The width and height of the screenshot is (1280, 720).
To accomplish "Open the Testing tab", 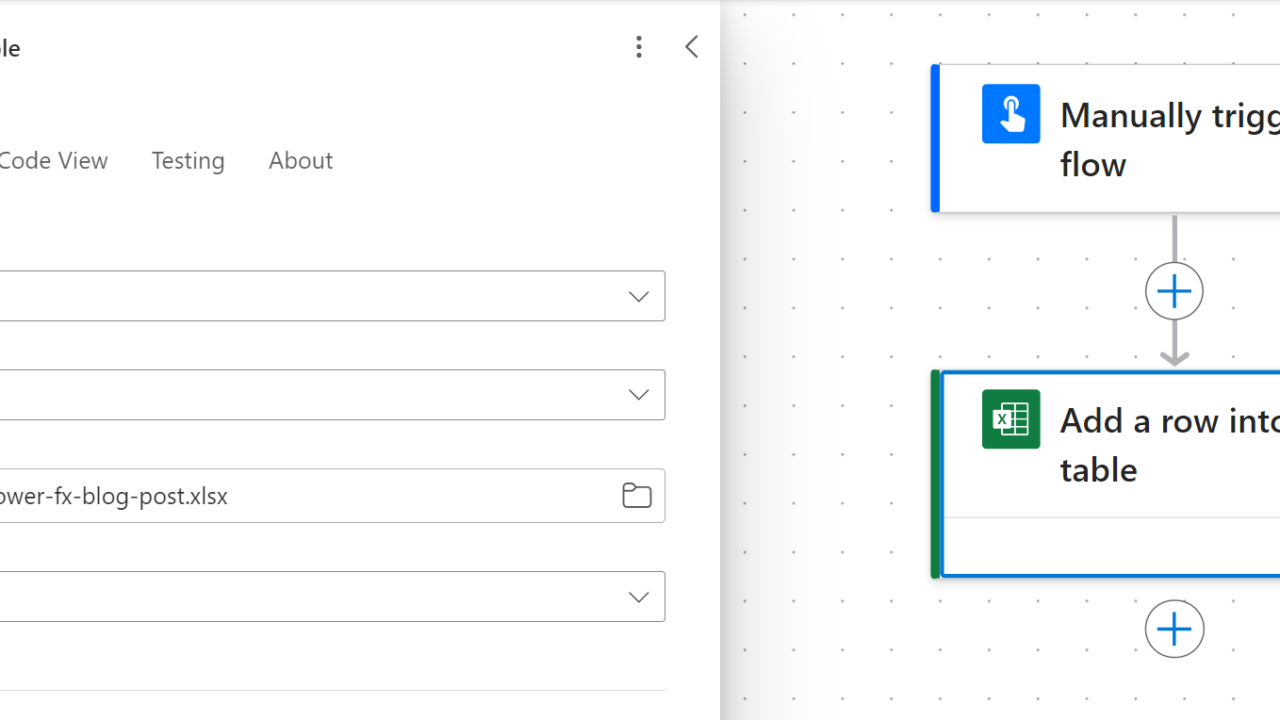I will pos(188,161).
